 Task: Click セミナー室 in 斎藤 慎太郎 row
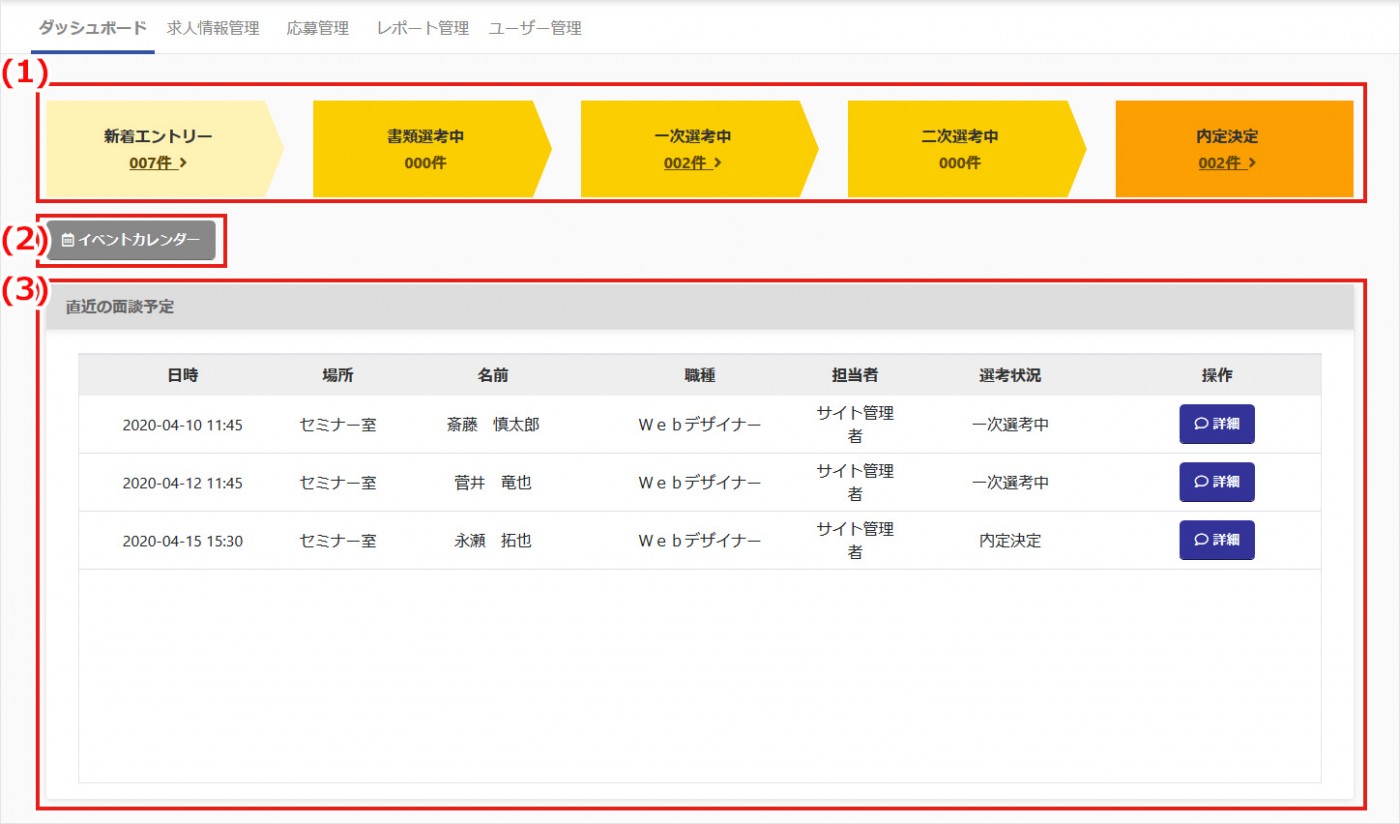pyautogui.click(x=337, y=425)
